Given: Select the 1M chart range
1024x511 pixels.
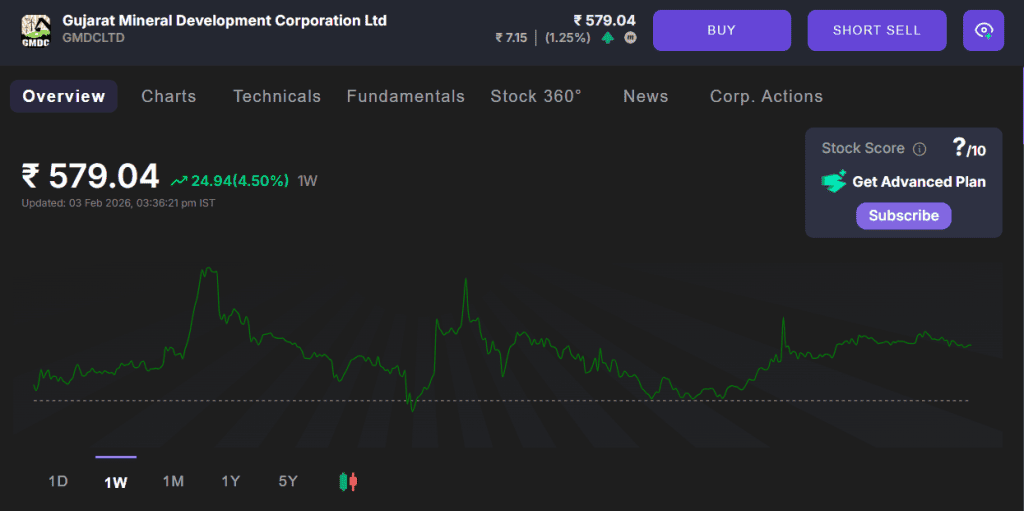Looking at the screenshot, I should [x=173, y=482].
